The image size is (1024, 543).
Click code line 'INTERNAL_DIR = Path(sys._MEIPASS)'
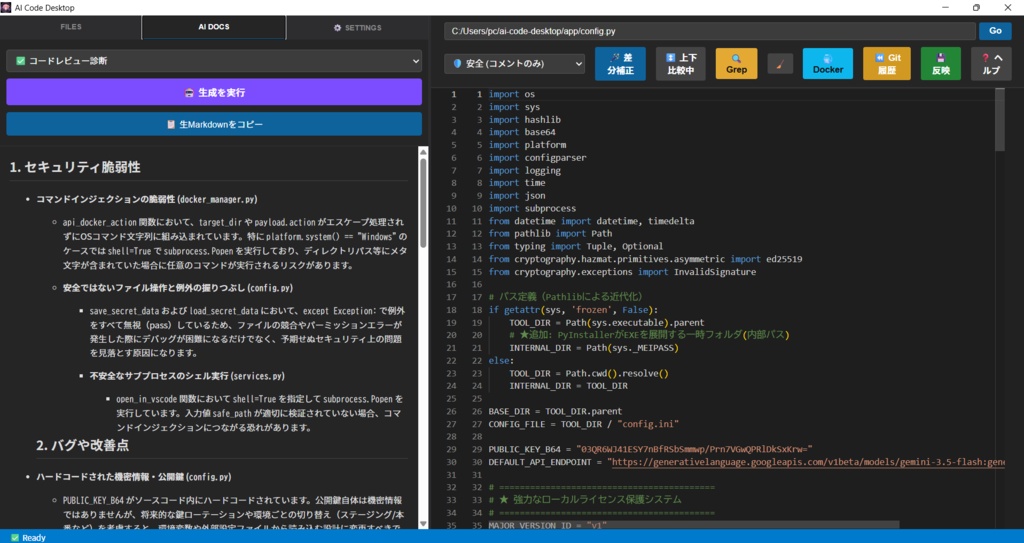pyautogui.click(x=594, y=348)
